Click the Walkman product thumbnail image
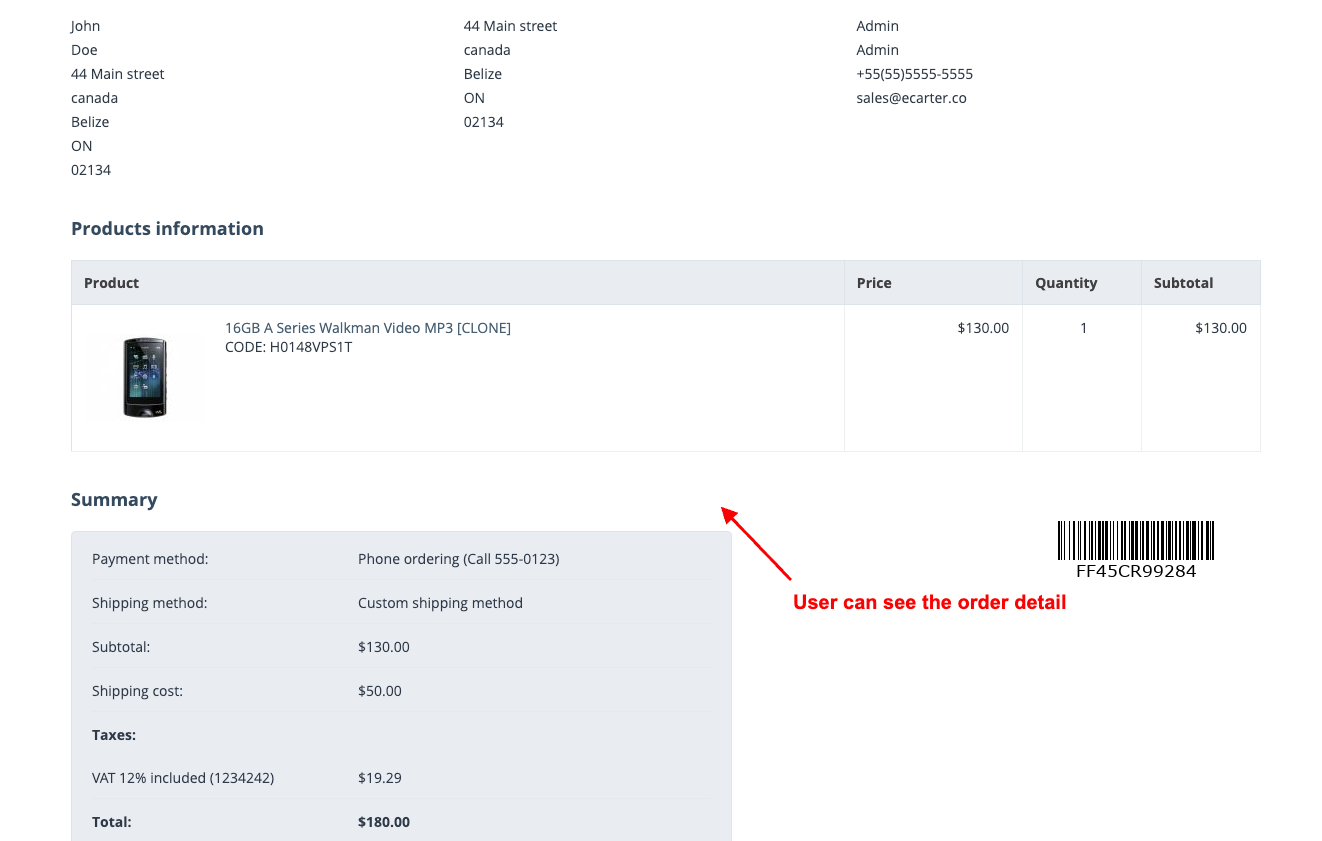The height and width of the screenshot is (841, 1322). point(146,377)
